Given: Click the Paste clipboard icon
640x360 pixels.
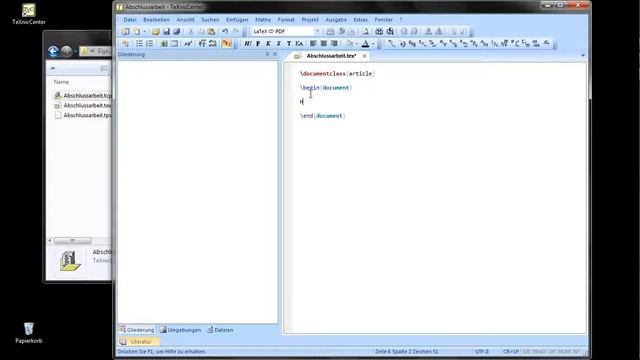Looking at the screenshot, I should [x=211, y=31].
